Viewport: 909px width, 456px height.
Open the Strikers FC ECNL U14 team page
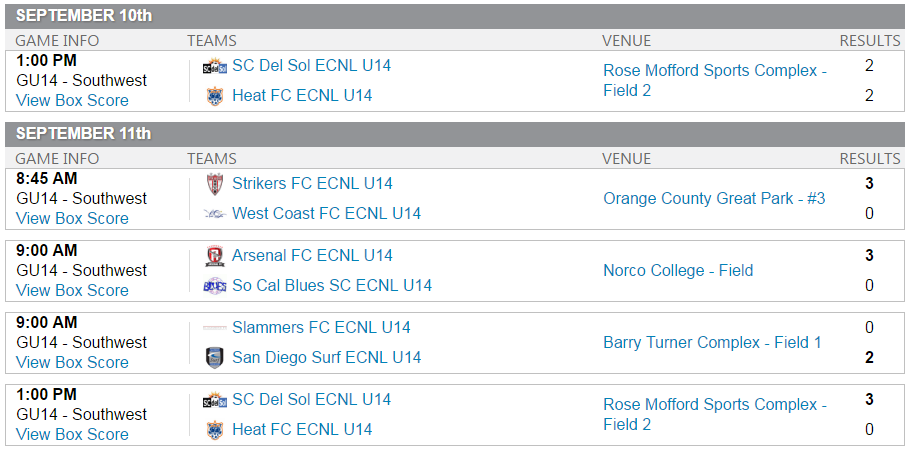coord(312,183)
